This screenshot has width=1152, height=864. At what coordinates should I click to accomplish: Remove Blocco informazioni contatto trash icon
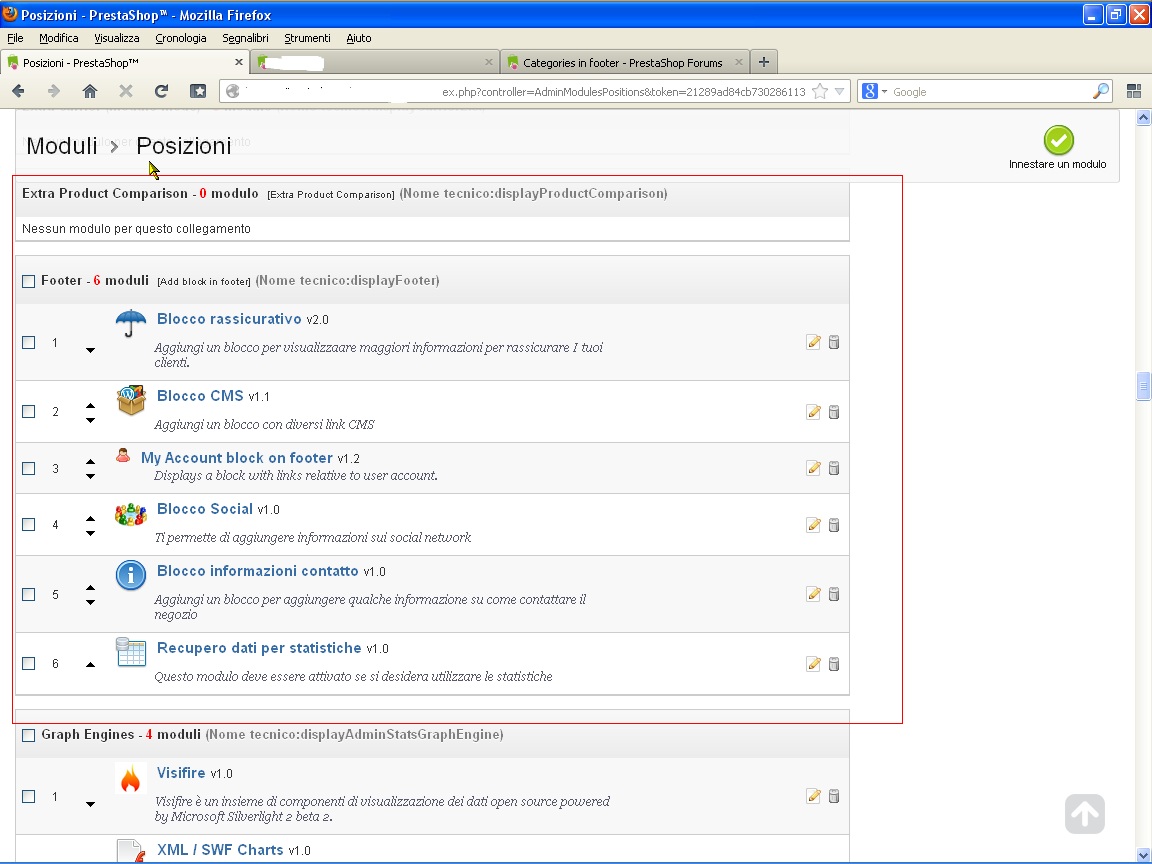(x=834, y=594)
